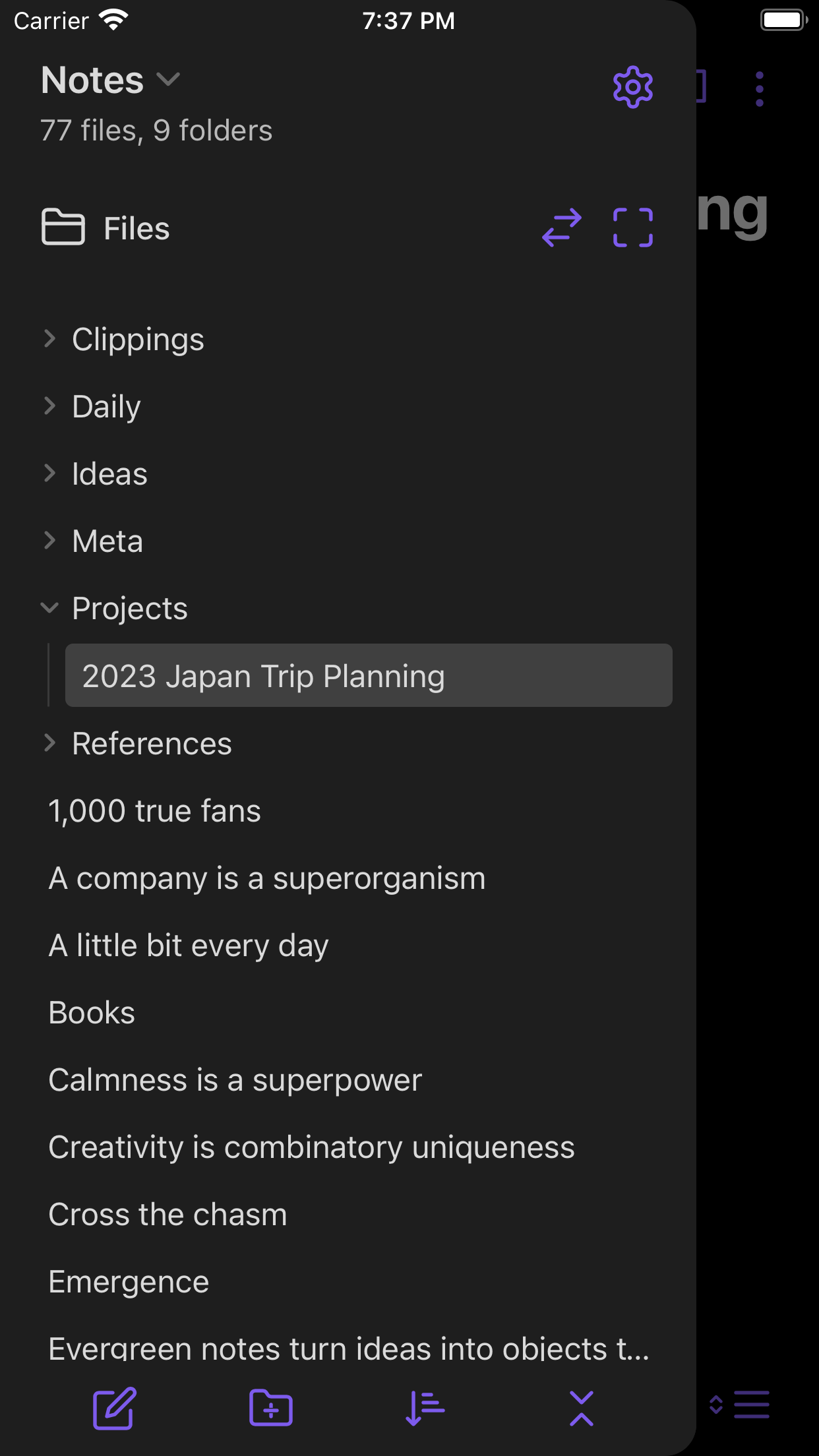This screenshot has width=819, height=1456.
Task: Open the Calmness is a superpower note
Action: point(235,1079)
